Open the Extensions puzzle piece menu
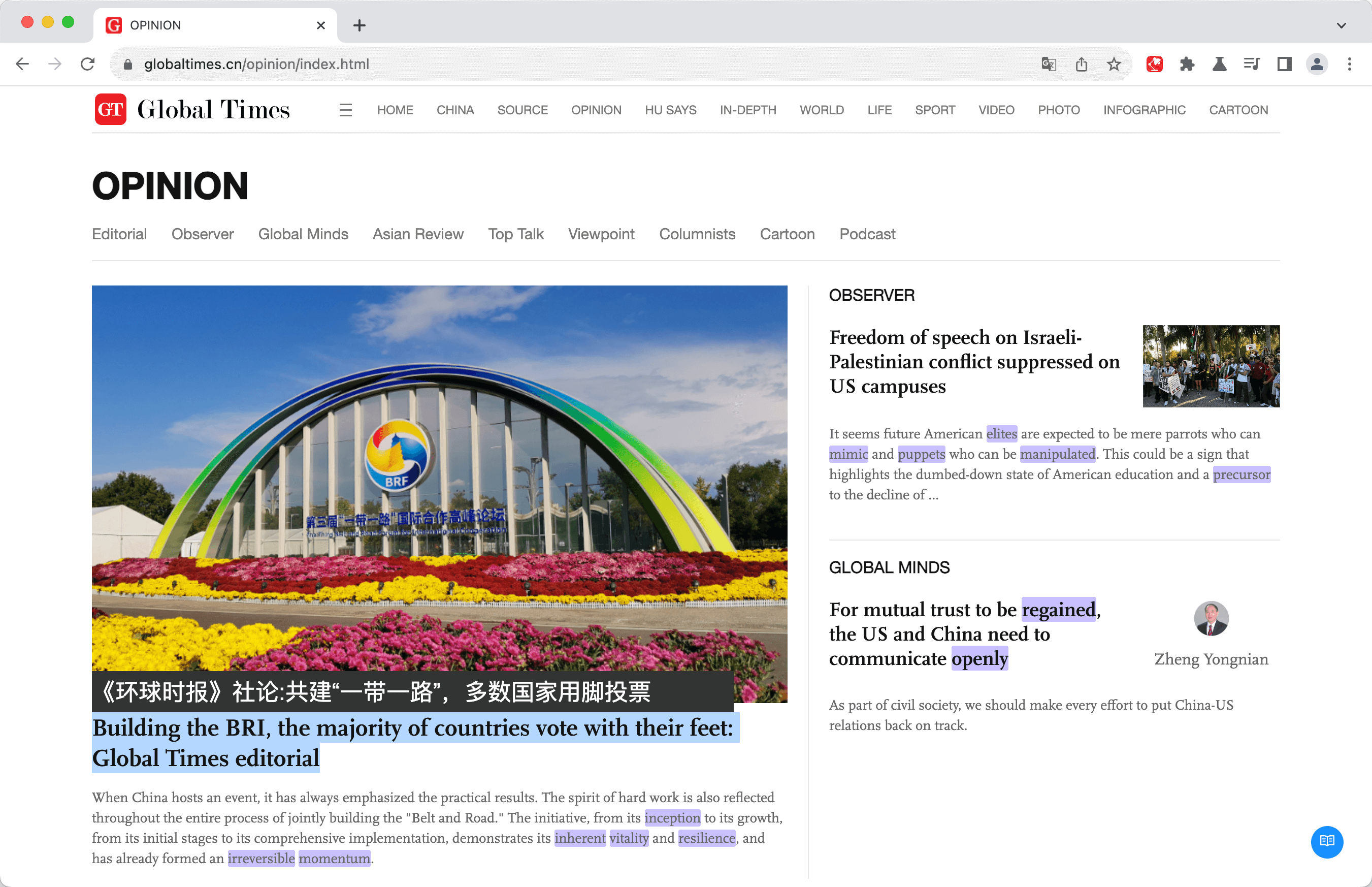Image resolution: width=1372 pixels, height=887 pixels. [x=1187, y=64]
